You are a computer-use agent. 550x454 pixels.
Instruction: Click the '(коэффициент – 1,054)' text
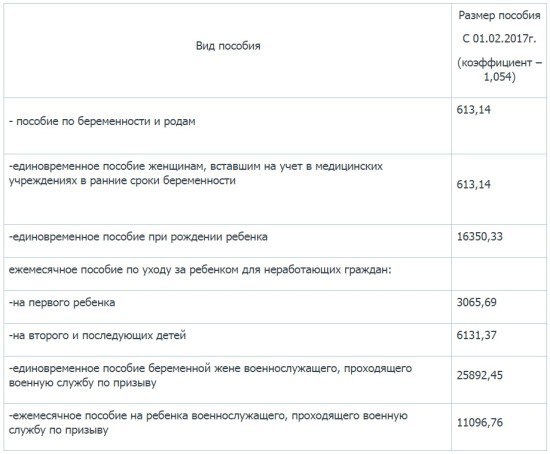499,69
